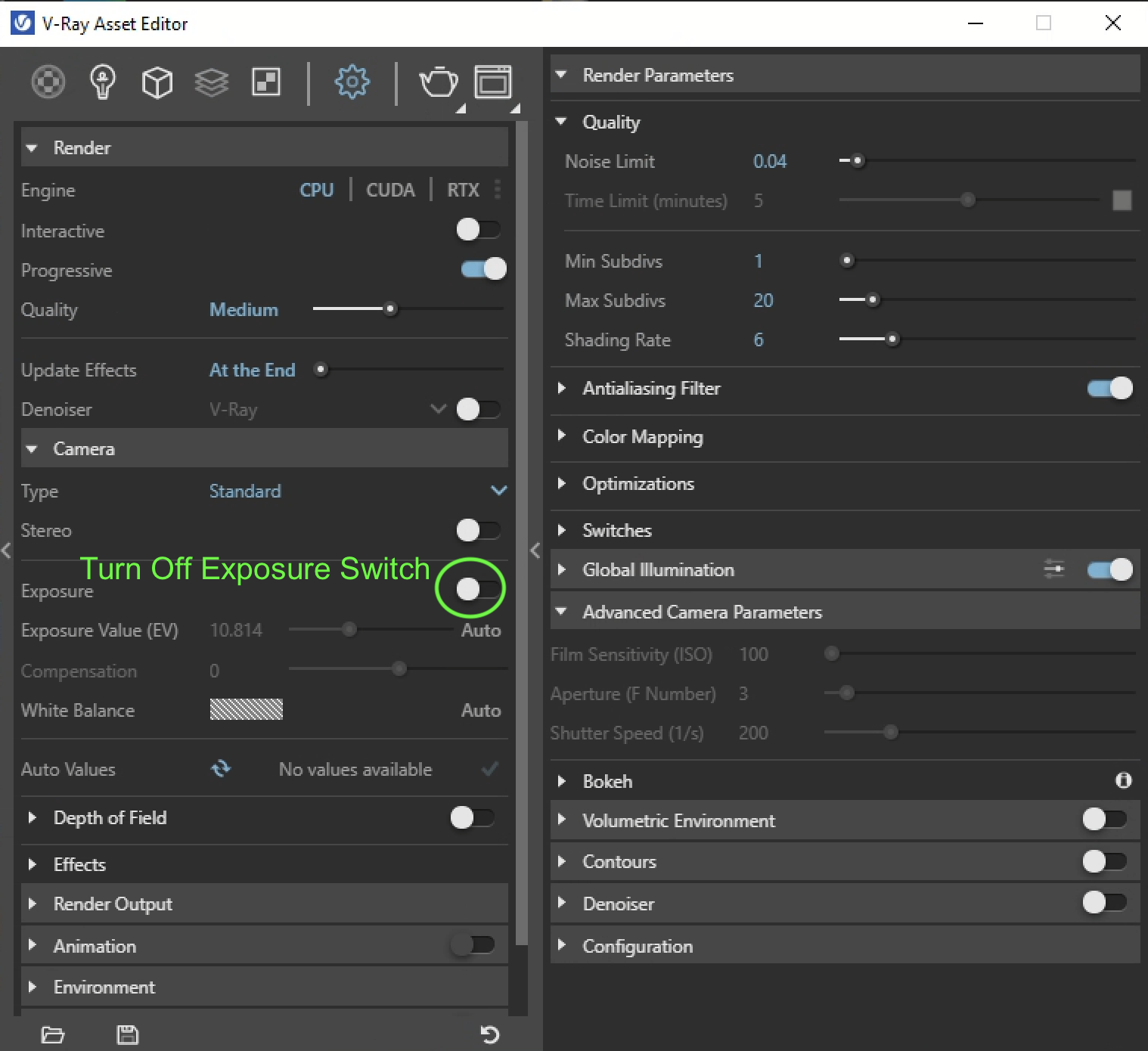Select the CPU engine
Image resolution: width=1148 pixels, height=1051 pixels.
317,190
